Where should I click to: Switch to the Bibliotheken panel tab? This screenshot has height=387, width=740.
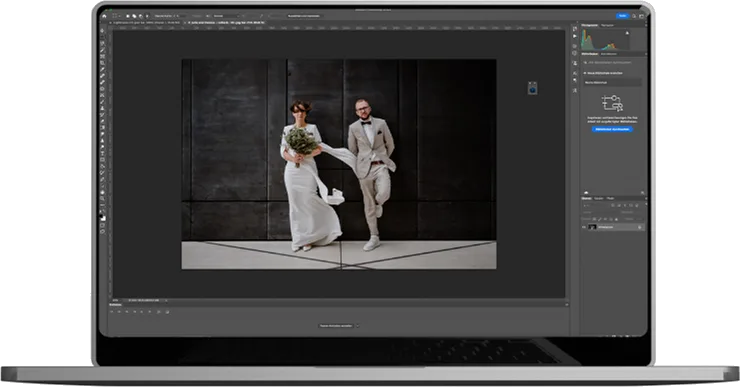click(x=590, y=54)
